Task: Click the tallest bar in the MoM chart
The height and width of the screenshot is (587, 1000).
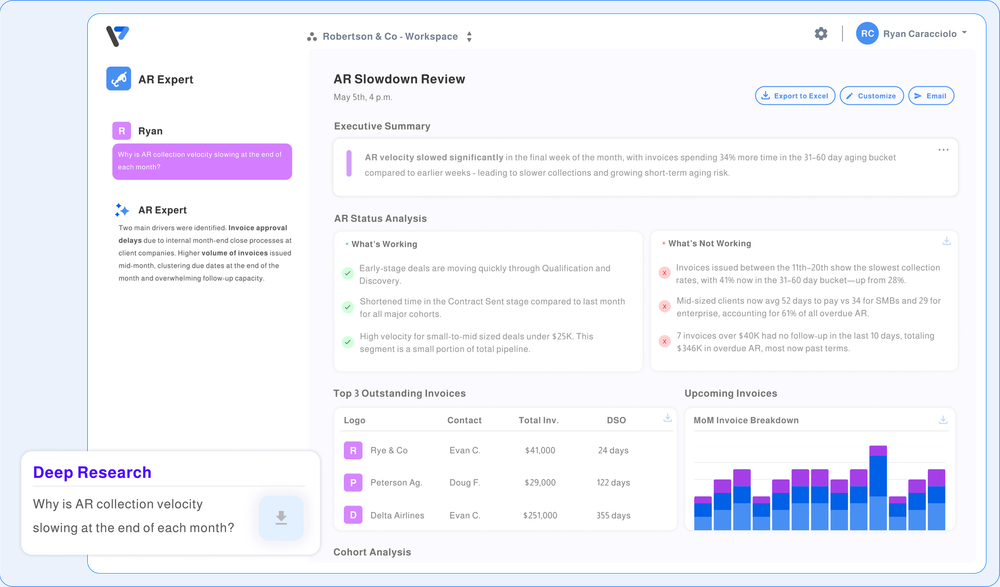Action: [878, 488]
